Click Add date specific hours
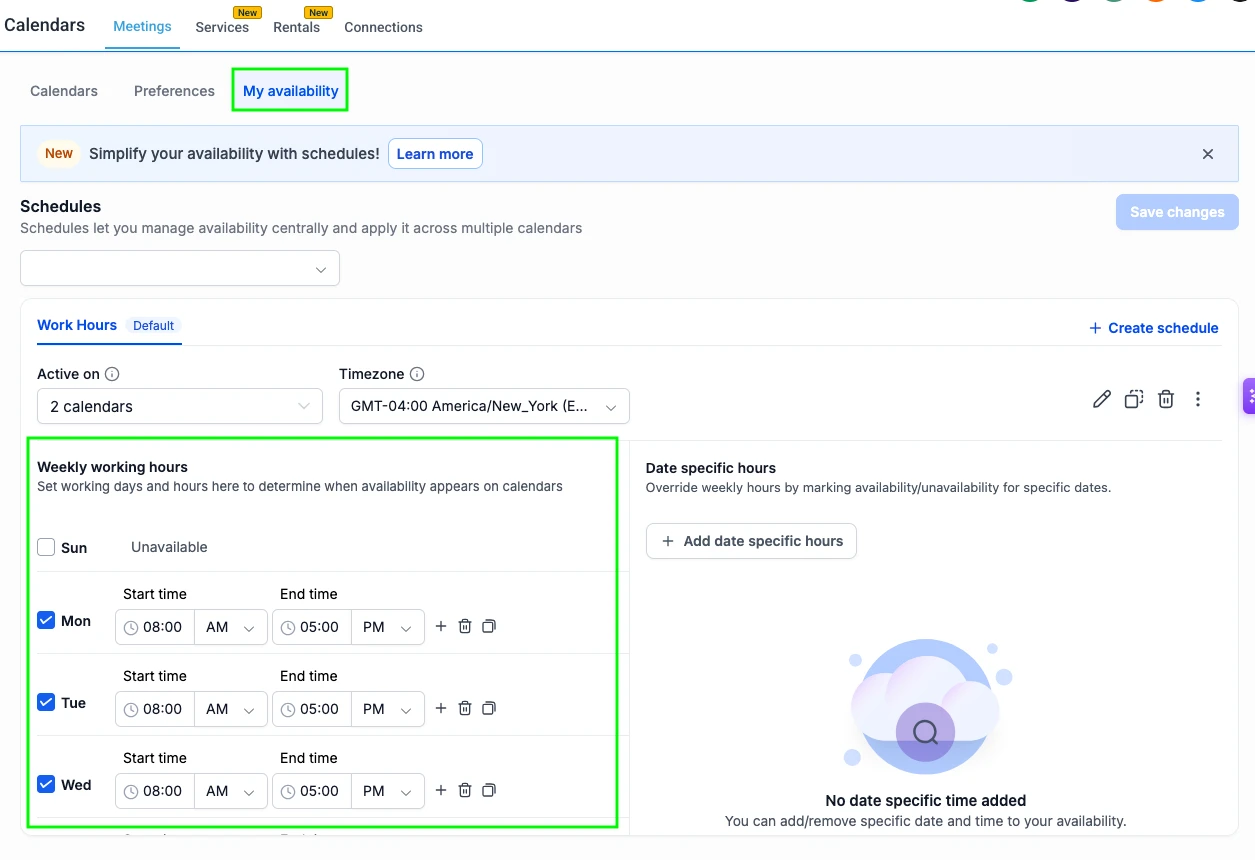Screen dimensions: 1255x860 [x=751, y=541]
